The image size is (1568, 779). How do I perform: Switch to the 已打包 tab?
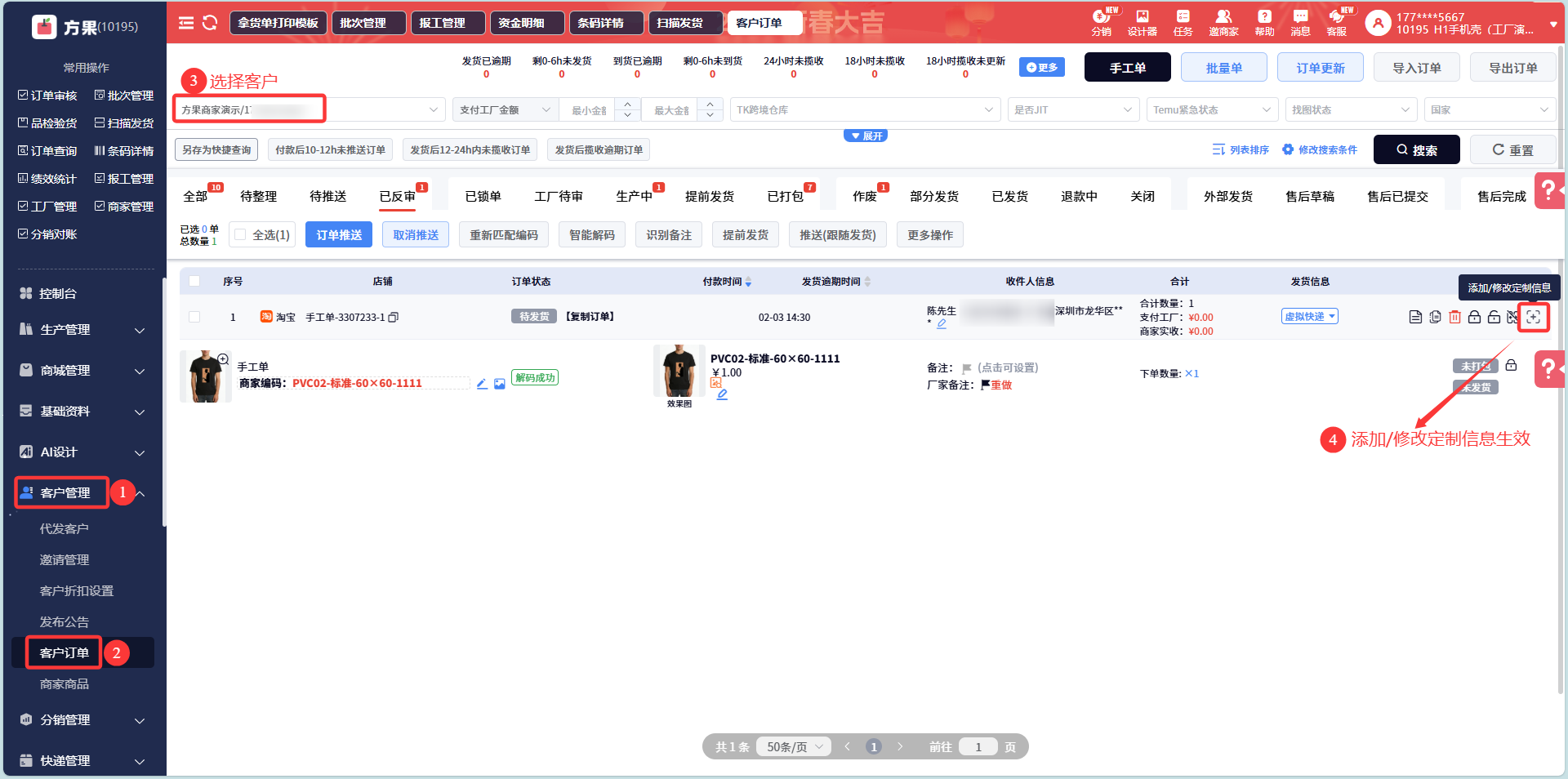786,196
